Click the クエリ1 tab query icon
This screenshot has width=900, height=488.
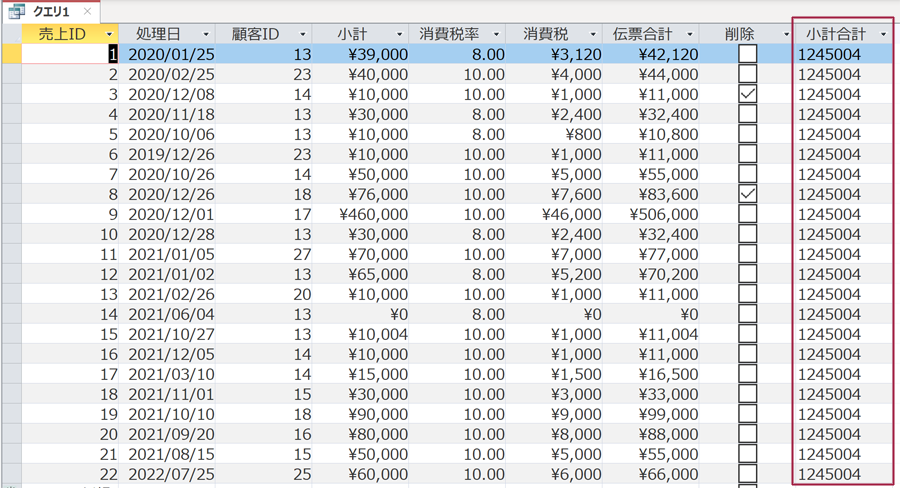click(x=17, y=11)
